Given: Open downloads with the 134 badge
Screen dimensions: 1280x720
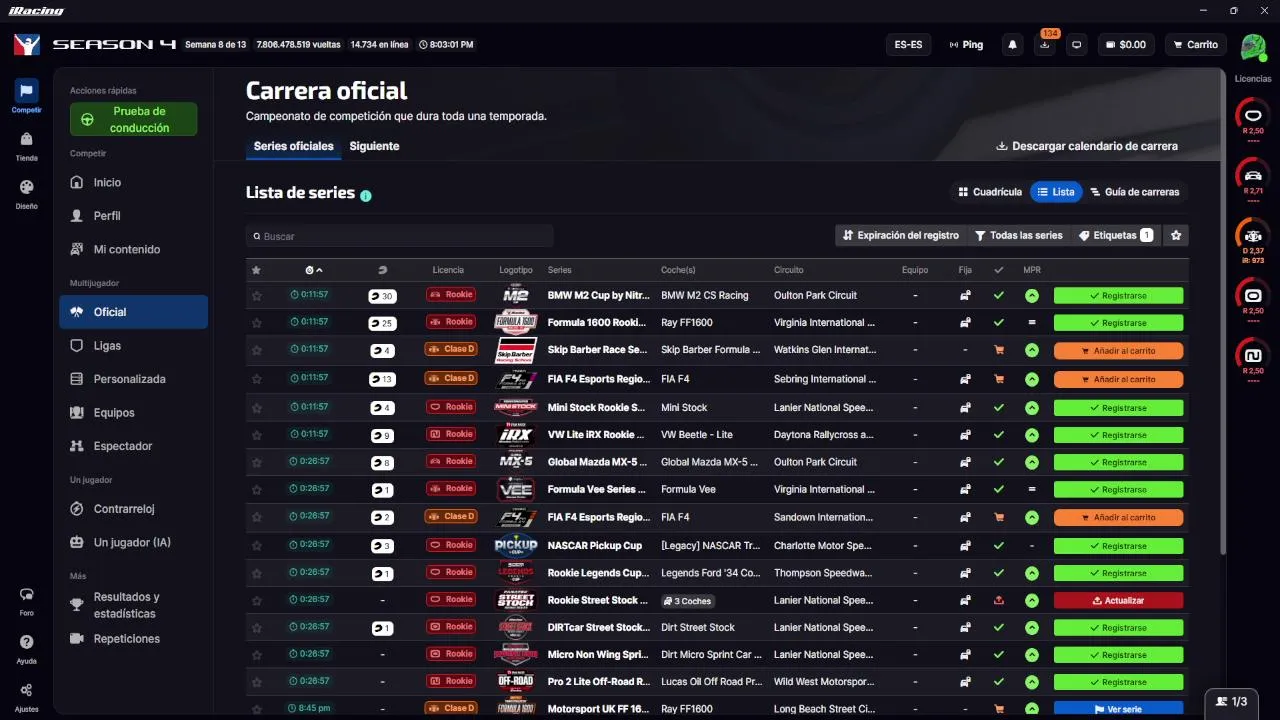Looking at the screenshot, I should pos(1045,45).
